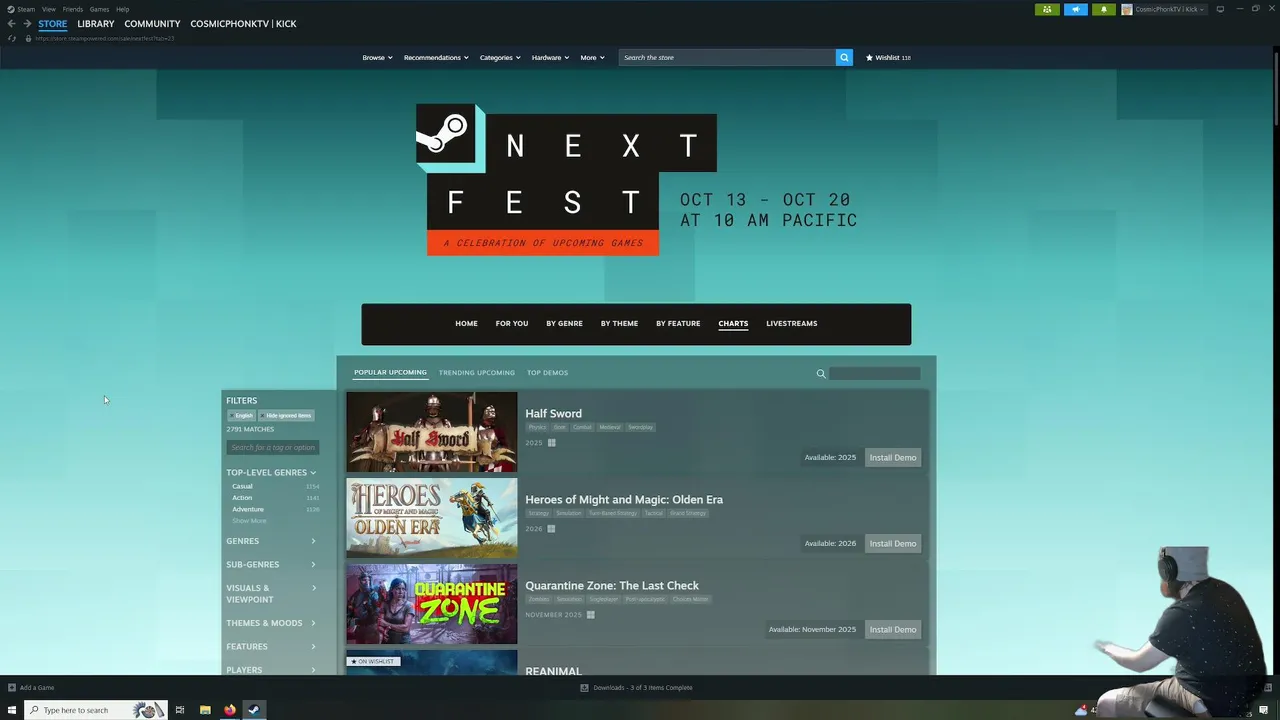Open the Wishlist link
This screenshot has width=1280, height=720.
pos(888,57)
